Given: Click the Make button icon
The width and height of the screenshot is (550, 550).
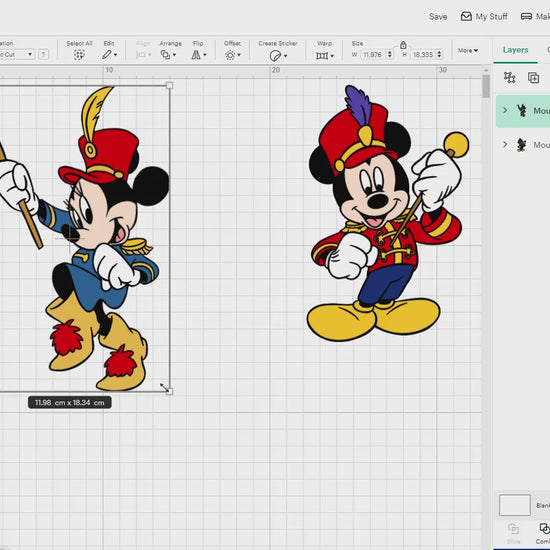Looking at the screenshot, I should [526, 16].
